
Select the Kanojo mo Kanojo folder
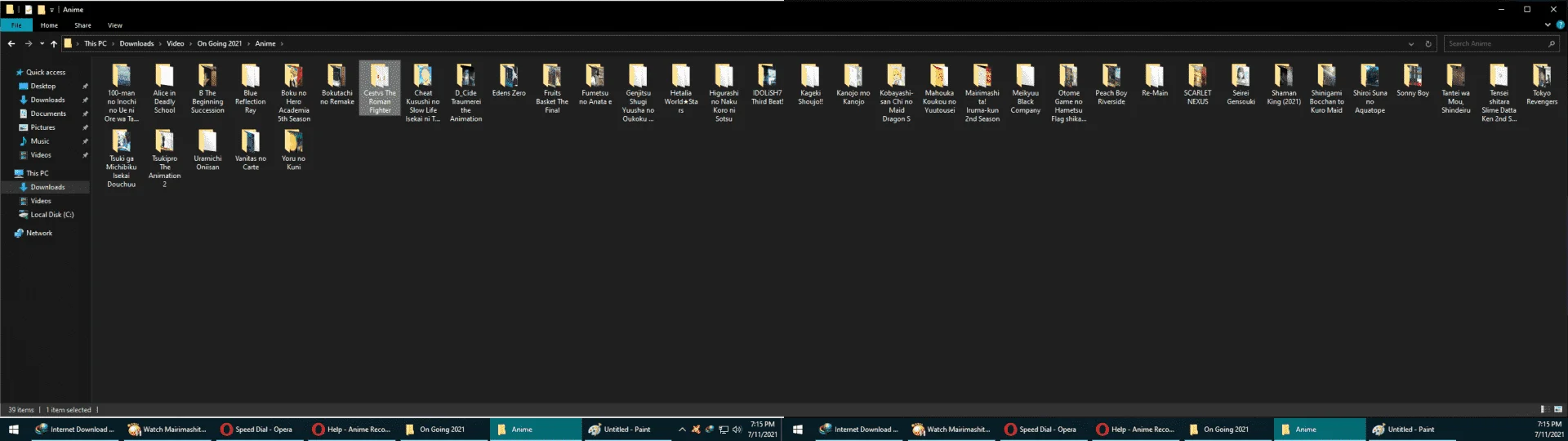[853, 85]
